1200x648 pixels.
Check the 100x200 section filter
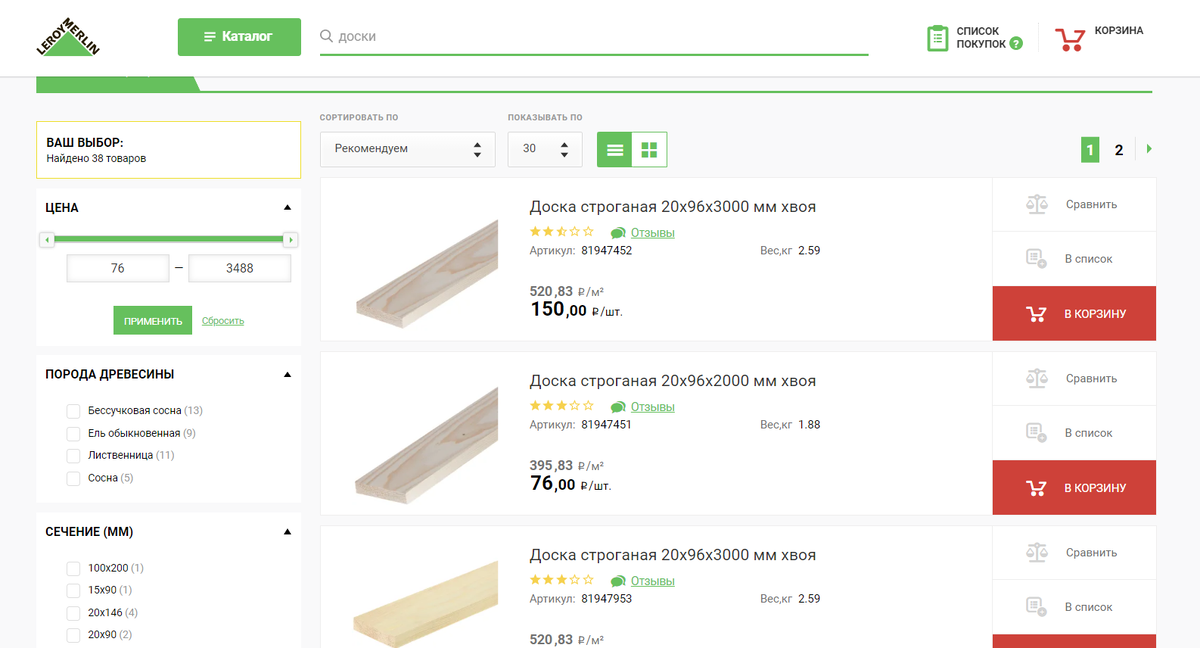[73, 568]
